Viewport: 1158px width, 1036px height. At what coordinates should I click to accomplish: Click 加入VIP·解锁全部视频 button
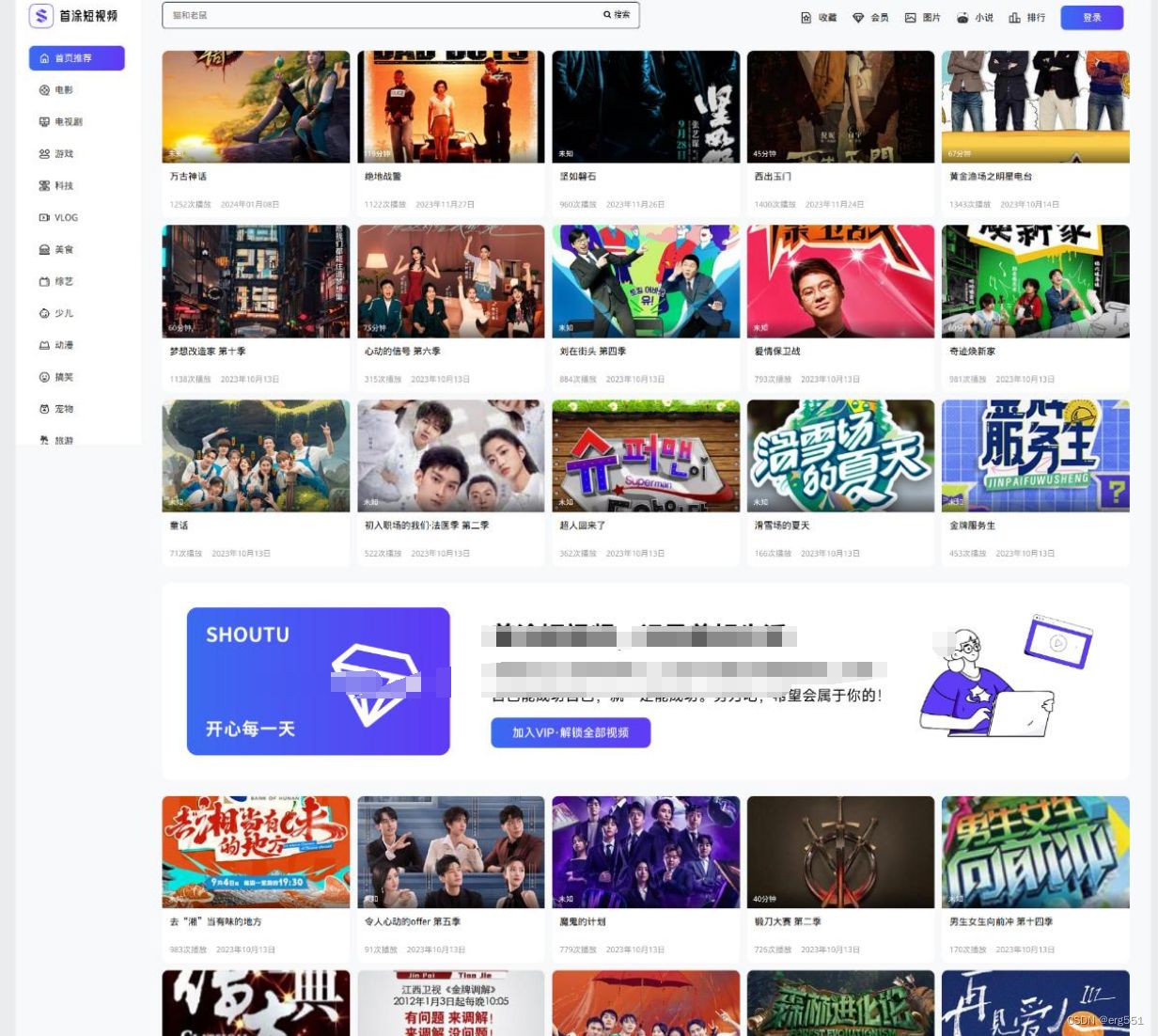point(570,732)
